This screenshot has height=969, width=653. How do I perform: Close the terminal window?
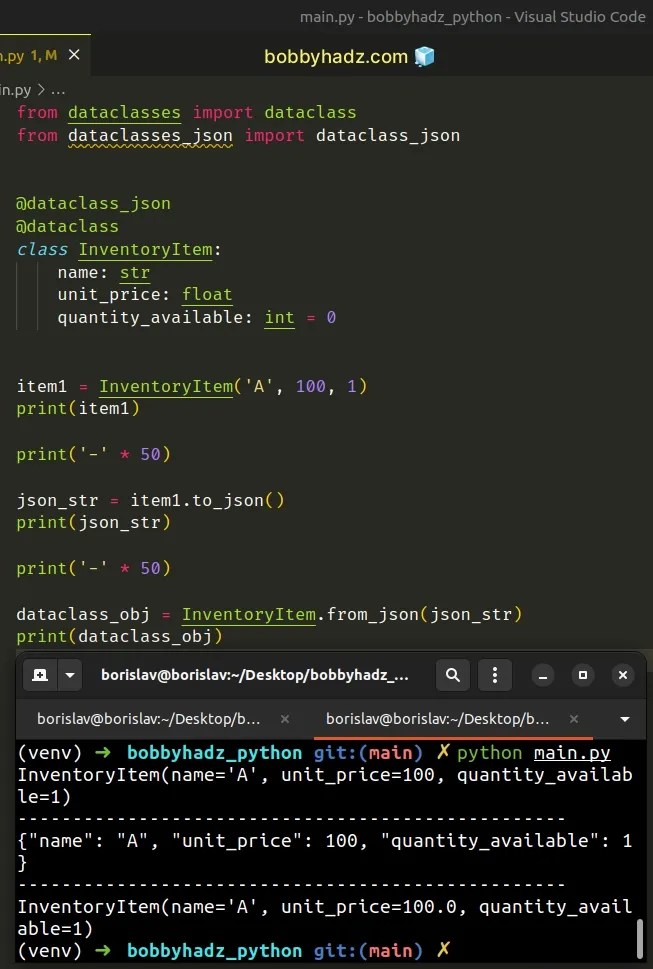click(623, 675)
